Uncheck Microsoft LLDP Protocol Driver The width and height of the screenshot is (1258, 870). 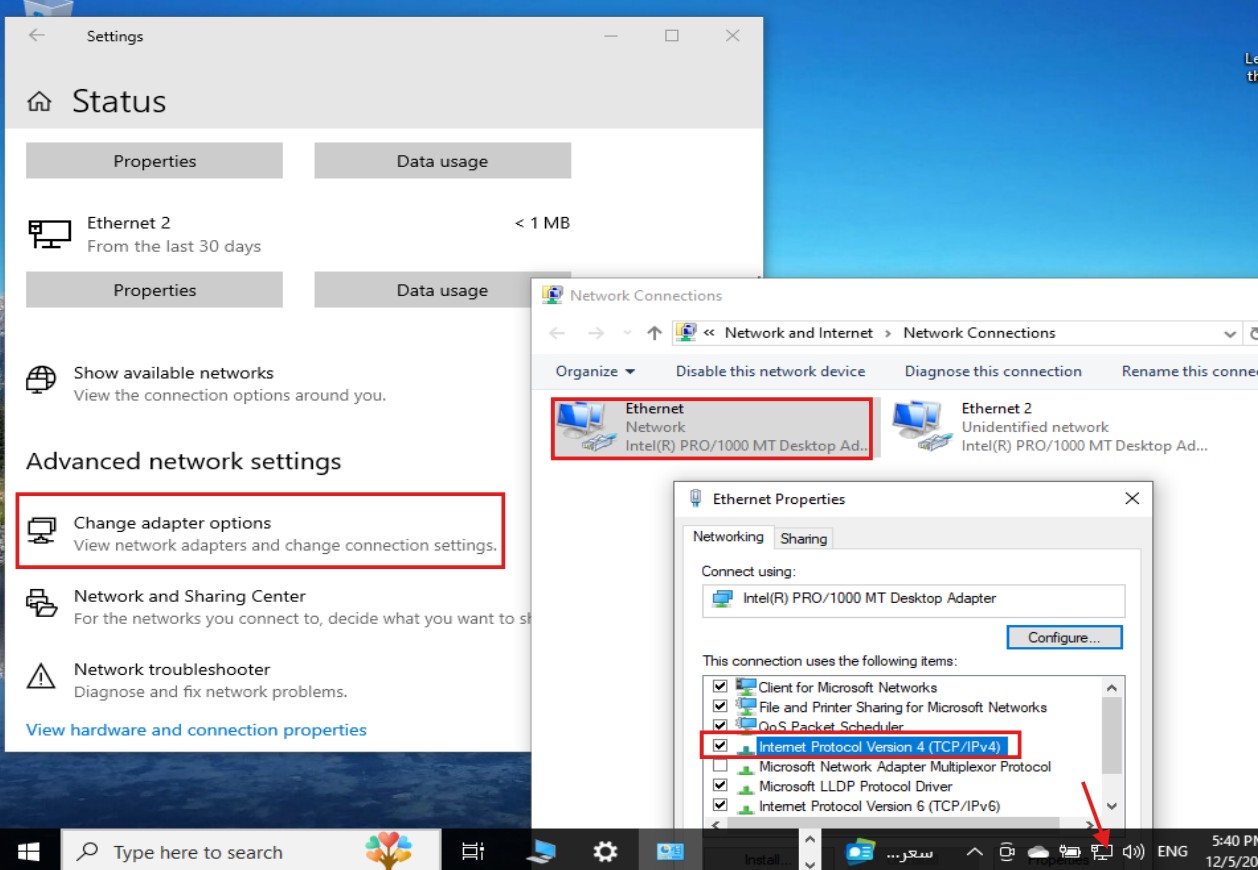click(x=719, y=786)
